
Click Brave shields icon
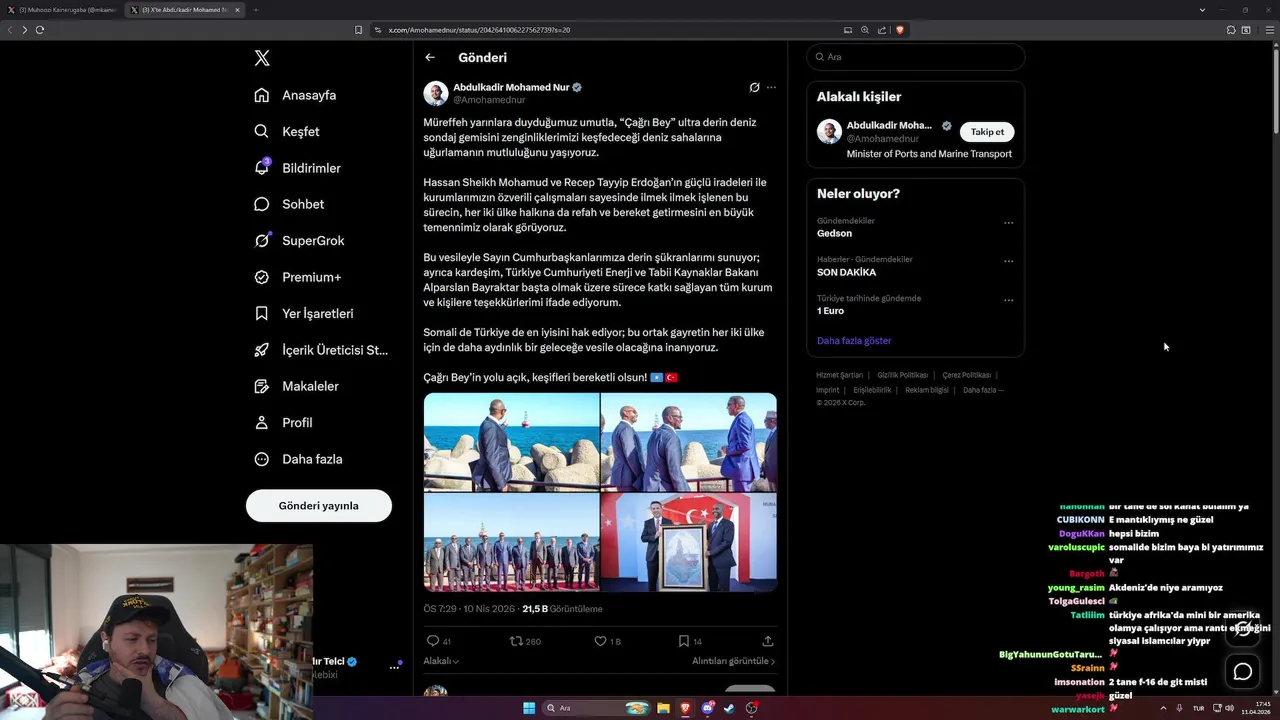click(900, 30)
